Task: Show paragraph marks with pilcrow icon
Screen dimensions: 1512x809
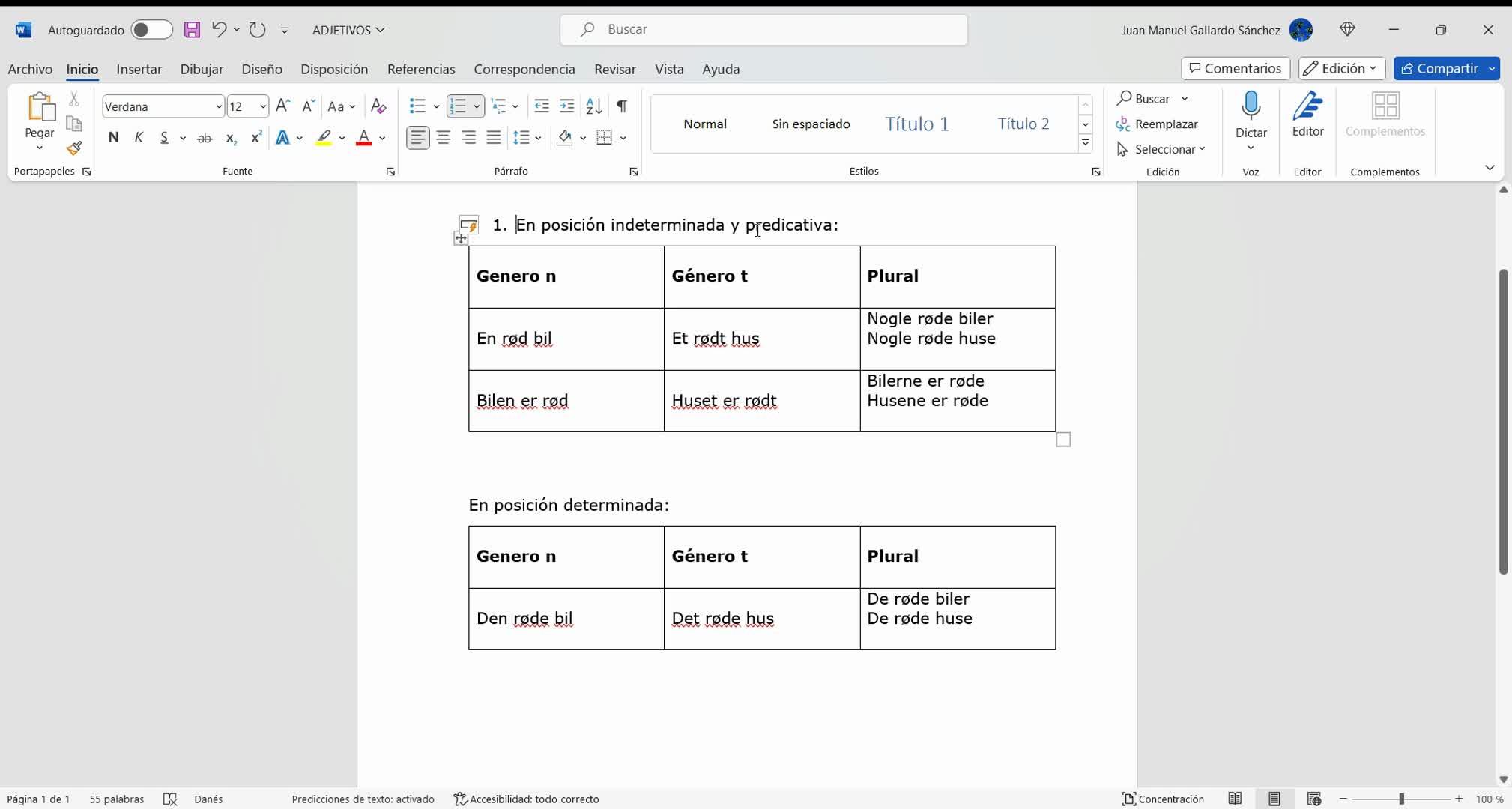Action: 622,106
